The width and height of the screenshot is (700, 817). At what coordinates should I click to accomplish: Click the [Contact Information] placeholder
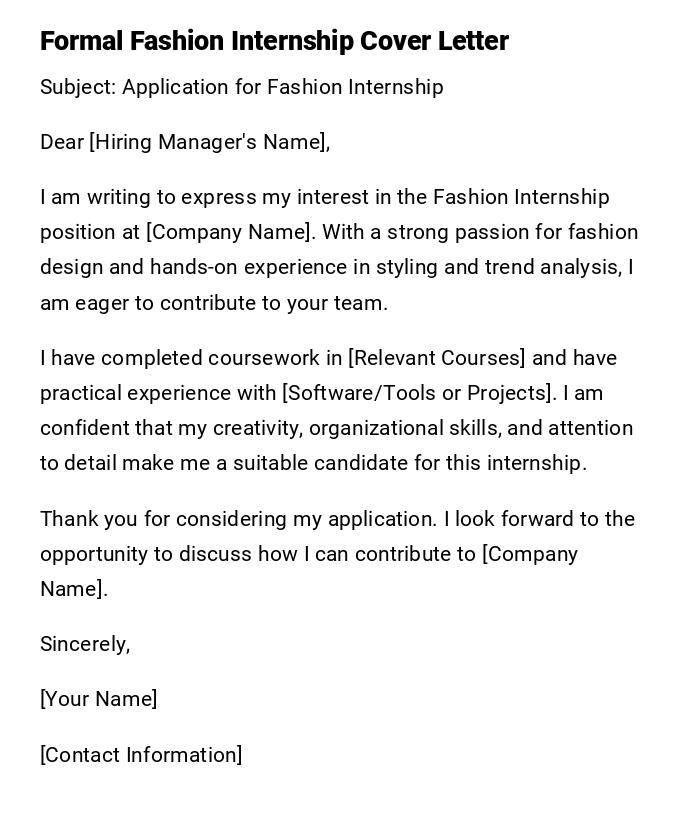click(141, 755)
